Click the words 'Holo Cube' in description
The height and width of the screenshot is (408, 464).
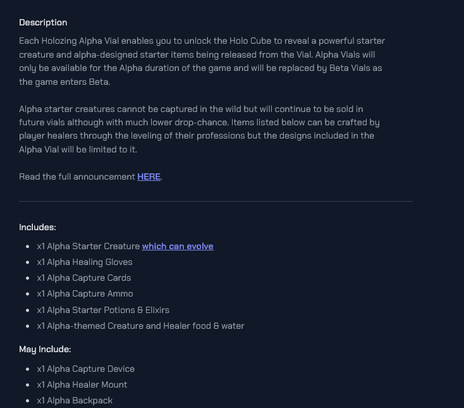(x=250, y=41)
